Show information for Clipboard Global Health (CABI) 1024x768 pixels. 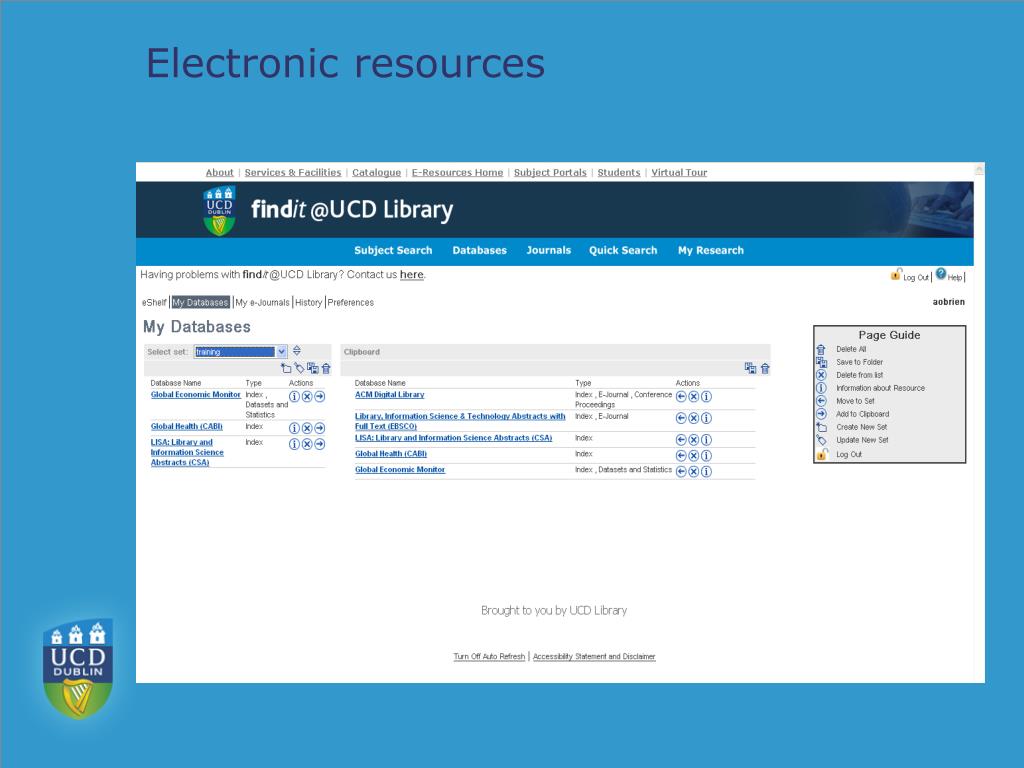pos(706,456)
